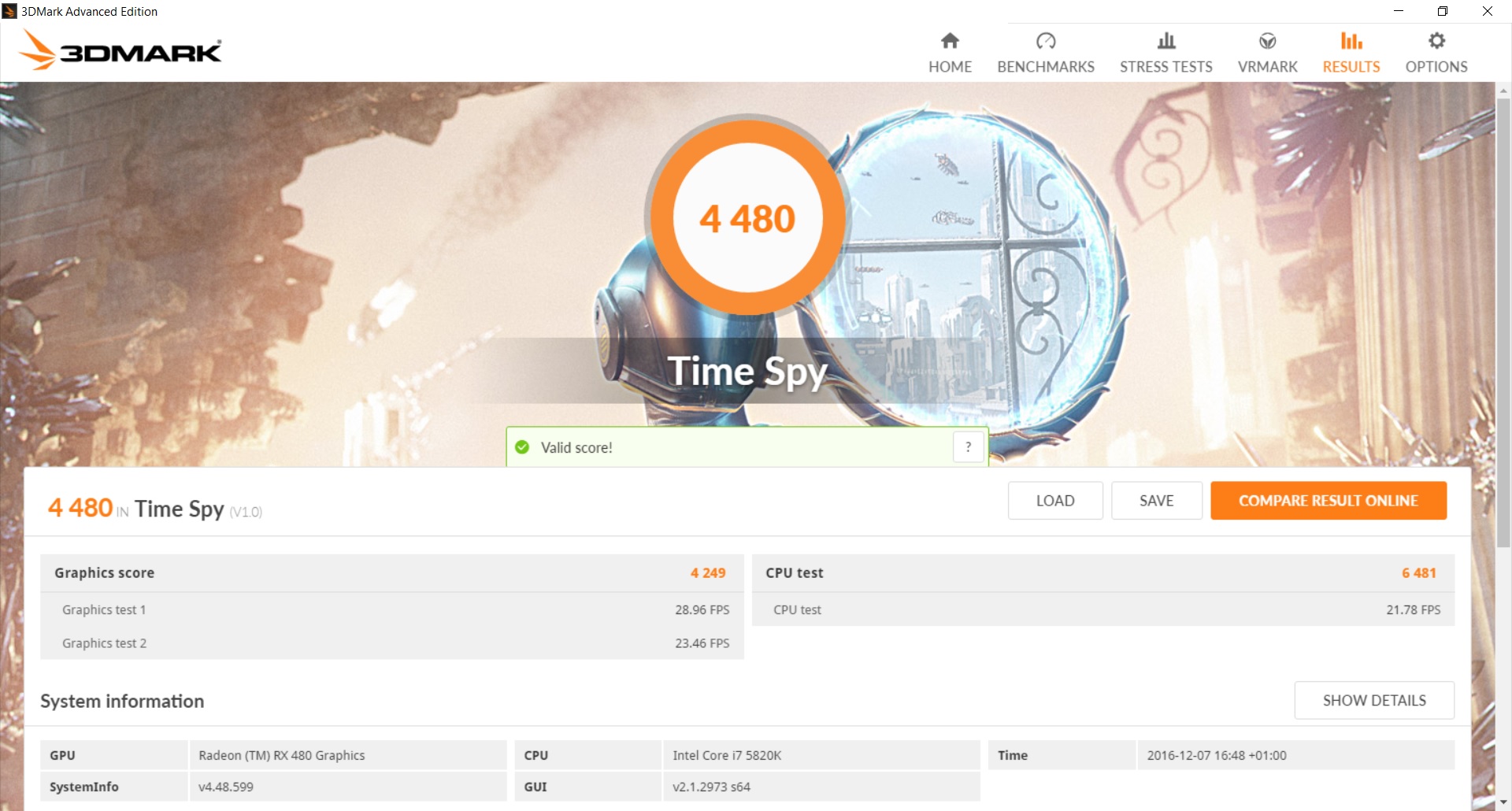Click the Stress Tests bar chart icon
The width and height of the screenshot is (1512, 811).
tap(1166, 41)
